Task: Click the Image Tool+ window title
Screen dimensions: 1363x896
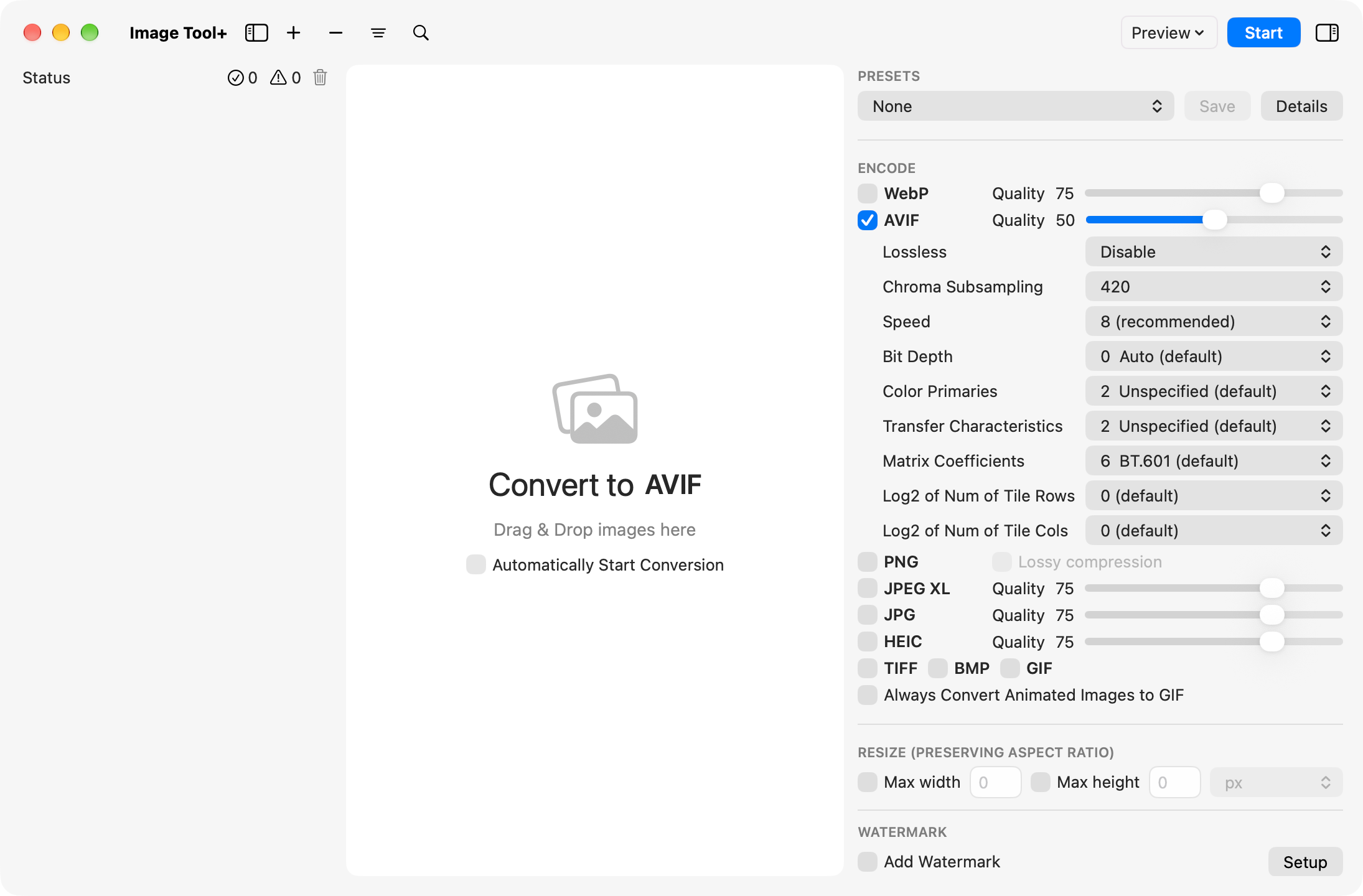Action: click(178, 33)
